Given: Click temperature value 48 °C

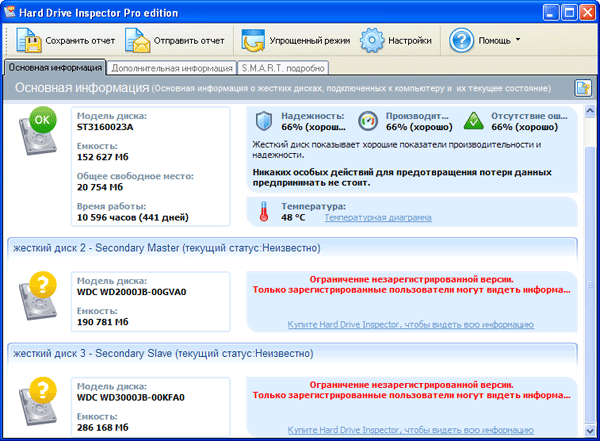Looking at the screenshot, I should click(x=293, y=217).
